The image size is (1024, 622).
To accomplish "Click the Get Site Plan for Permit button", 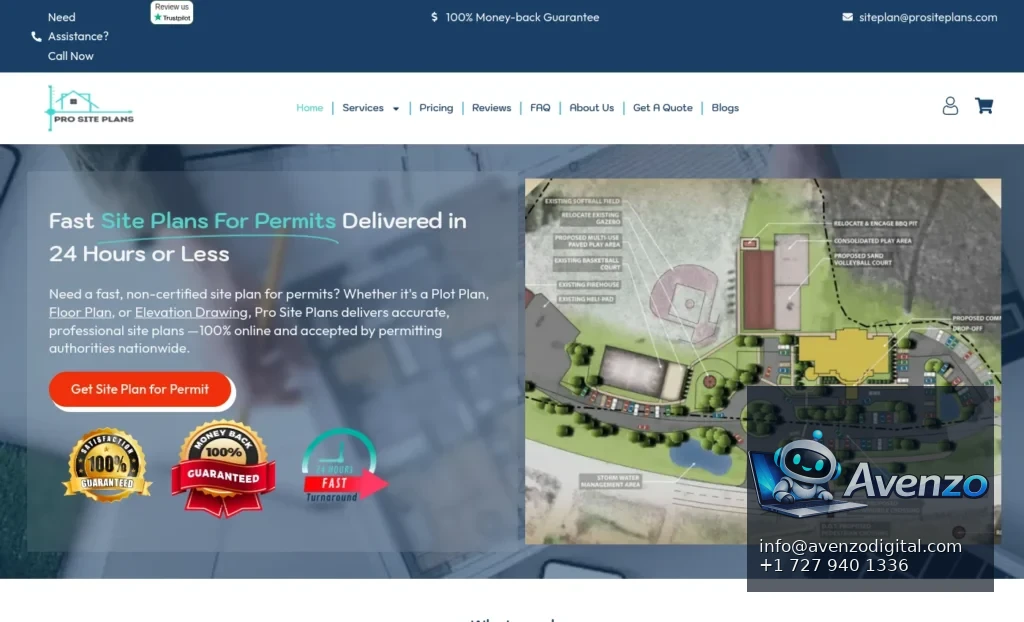I will (140, 389).
